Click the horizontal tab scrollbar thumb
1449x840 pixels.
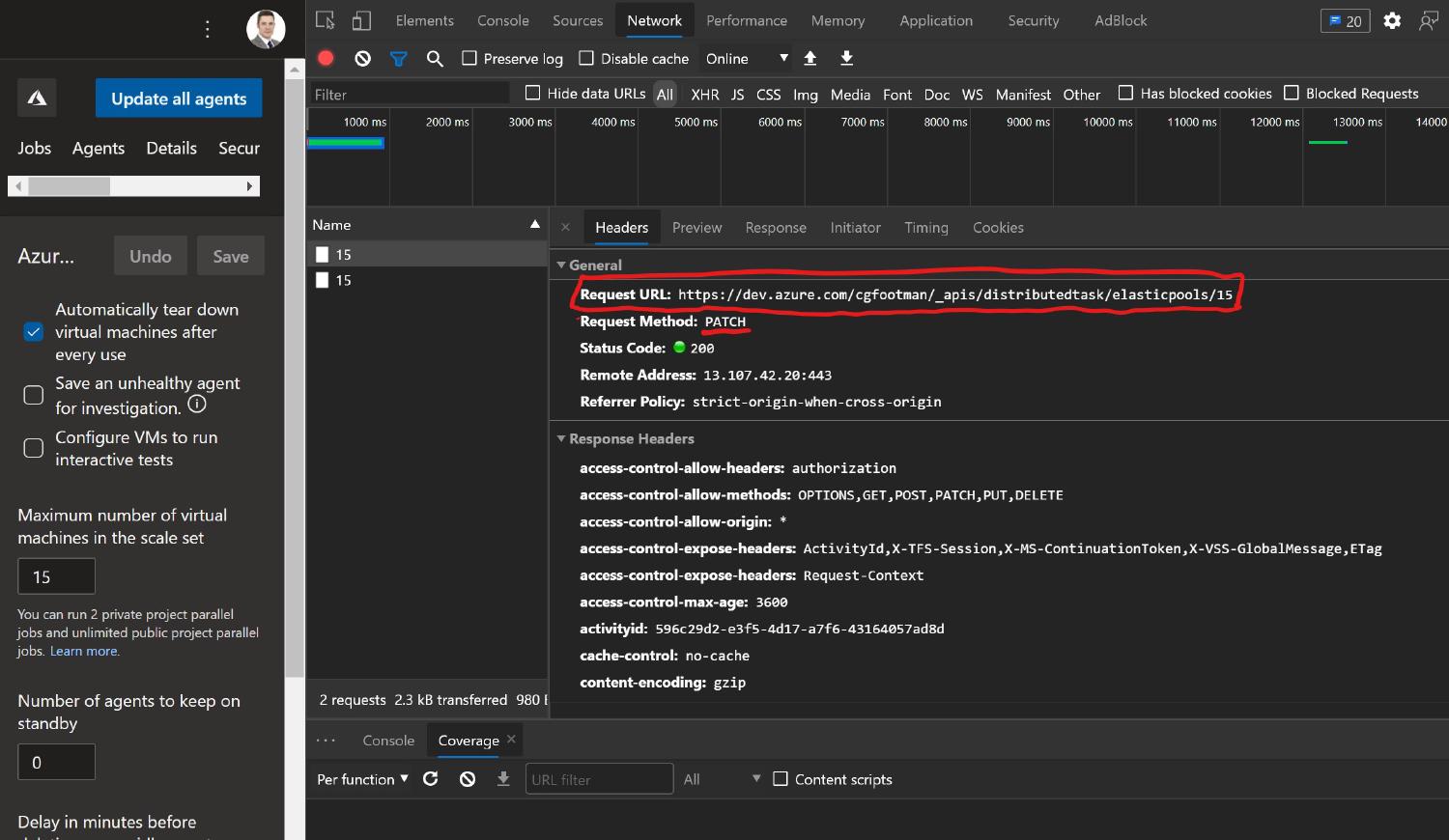point(69,186)
